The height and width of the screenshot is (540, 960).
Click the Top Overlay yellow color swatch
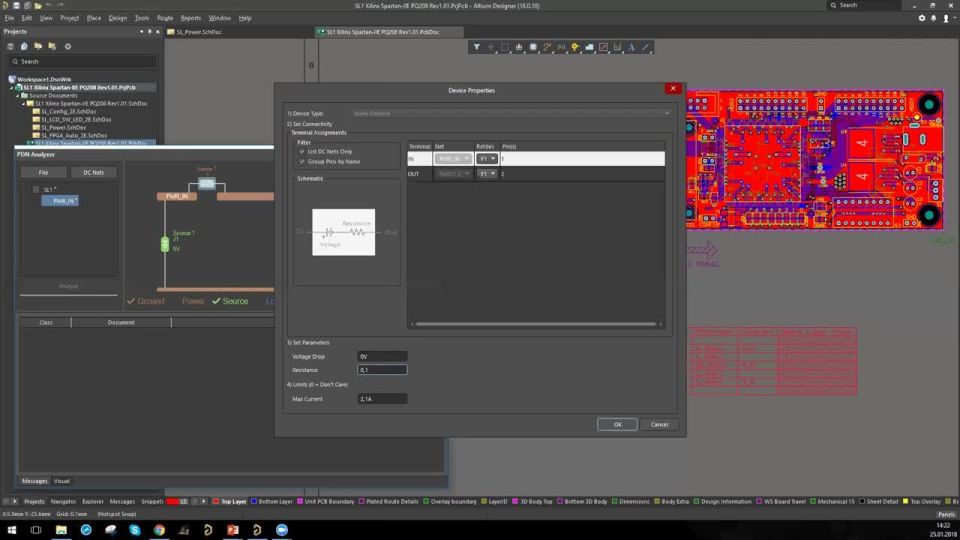point(906,501)
